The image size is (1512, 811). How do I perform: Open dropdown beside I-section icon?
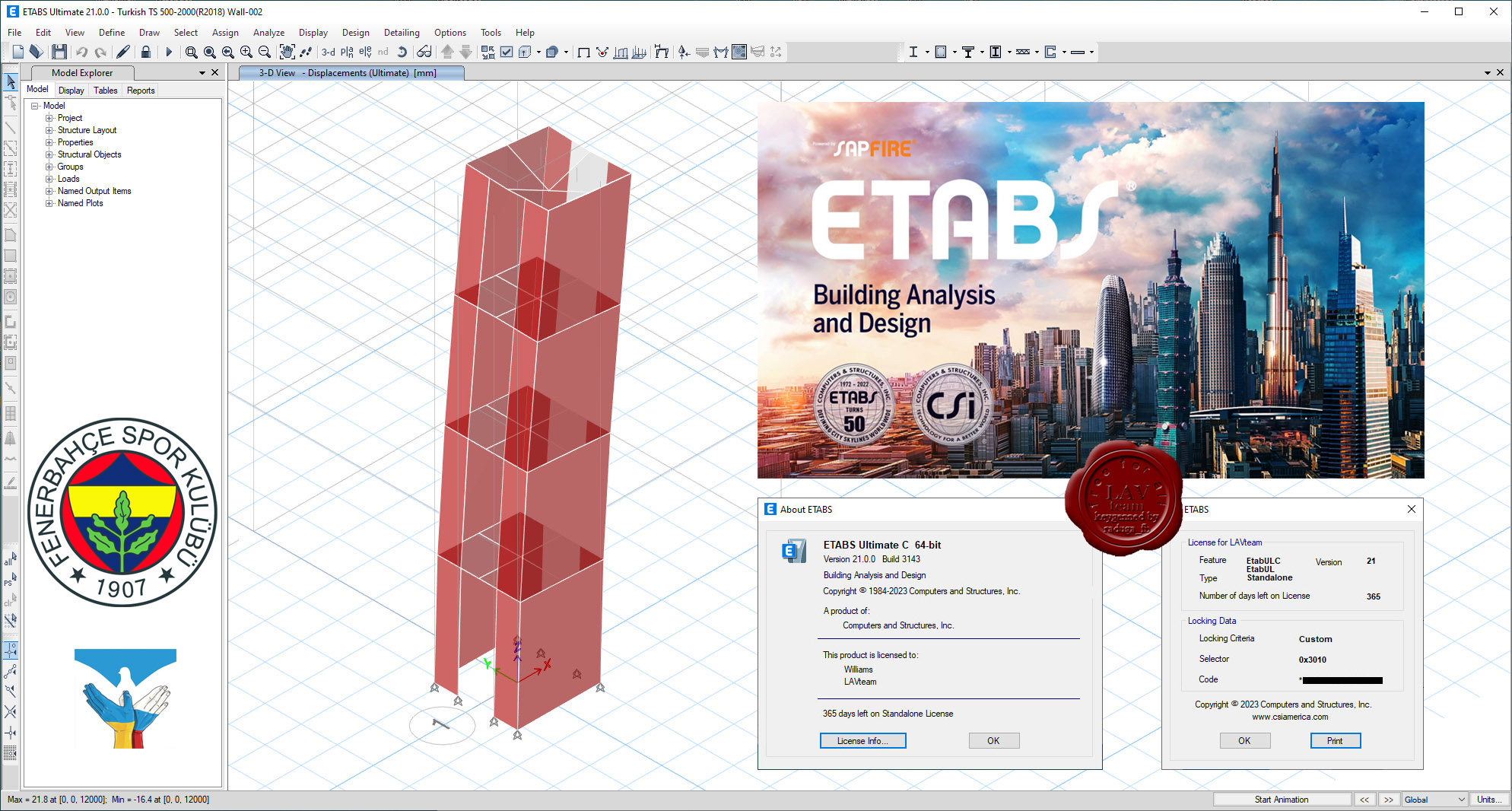[x=927, y=52]
